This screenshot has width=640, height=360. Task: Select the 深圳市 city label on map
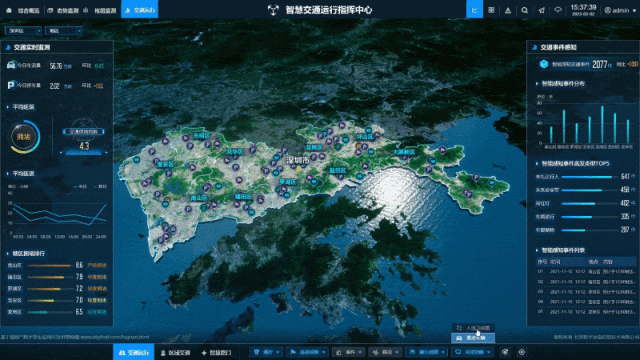coord(298,160)
